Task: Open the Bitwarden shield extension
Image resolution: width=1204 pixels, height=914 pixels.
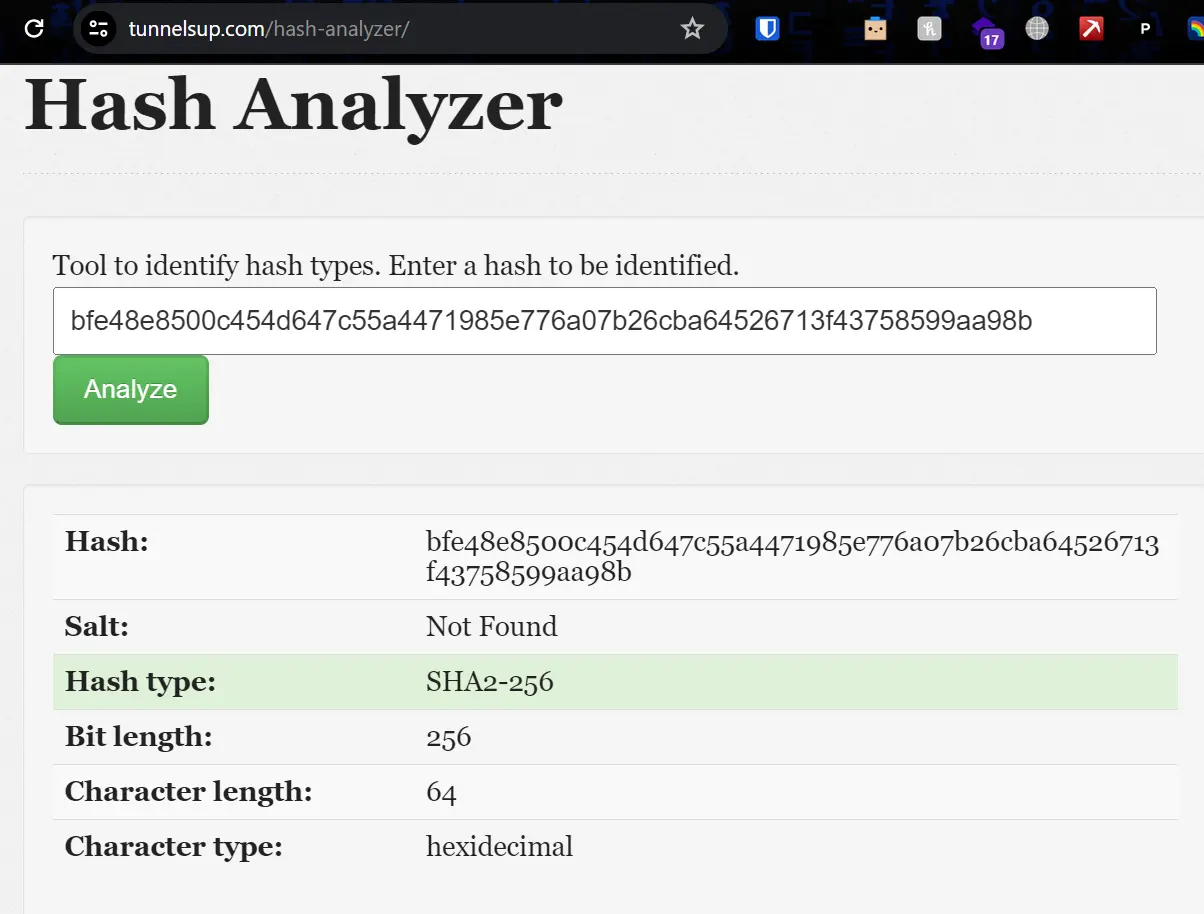Action: point(766,29)
